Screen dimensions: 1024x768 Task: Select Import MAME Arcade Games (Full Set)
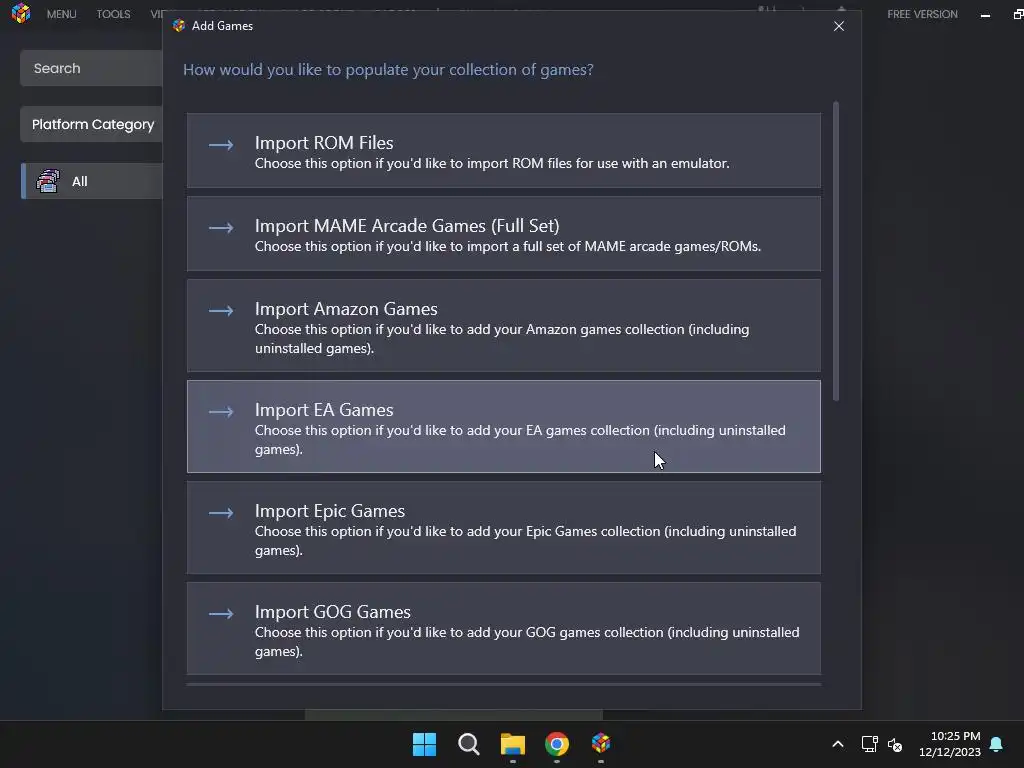pos(504,234)
